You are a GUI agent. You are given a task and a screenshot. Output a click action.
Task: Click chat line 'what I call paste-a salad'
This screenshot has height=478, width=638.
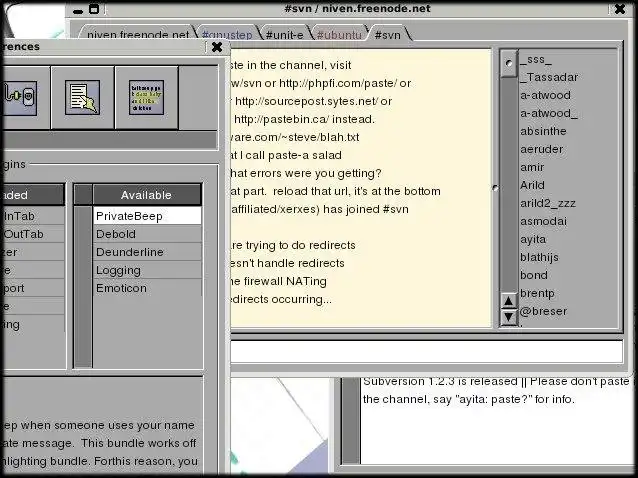(286, 155)
